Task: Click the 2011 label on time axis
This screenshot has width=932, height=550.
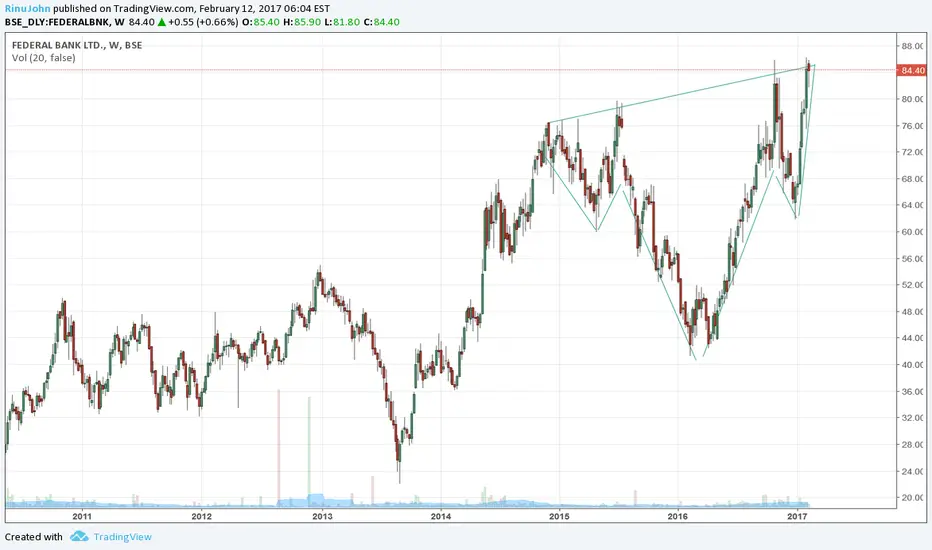Action: coord(82,516)
